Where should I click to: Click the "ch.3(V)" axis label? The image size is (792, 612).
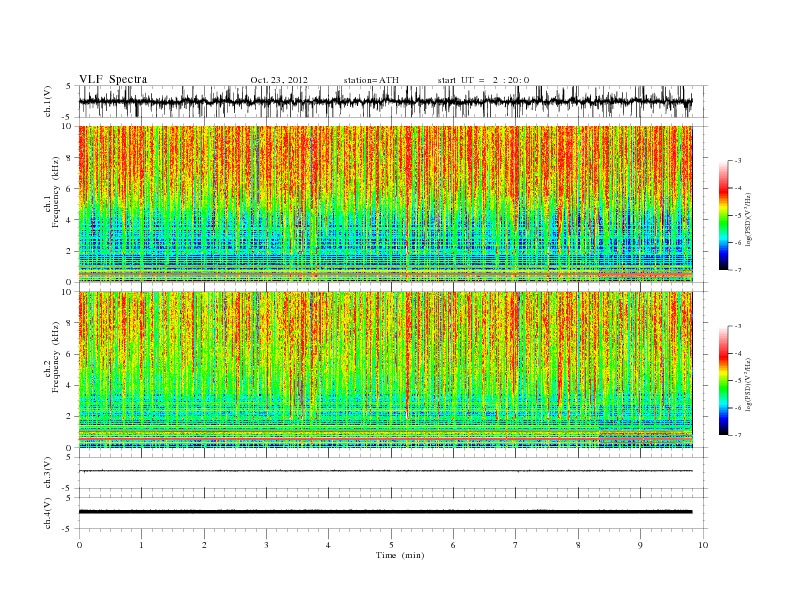pos(49,473)
